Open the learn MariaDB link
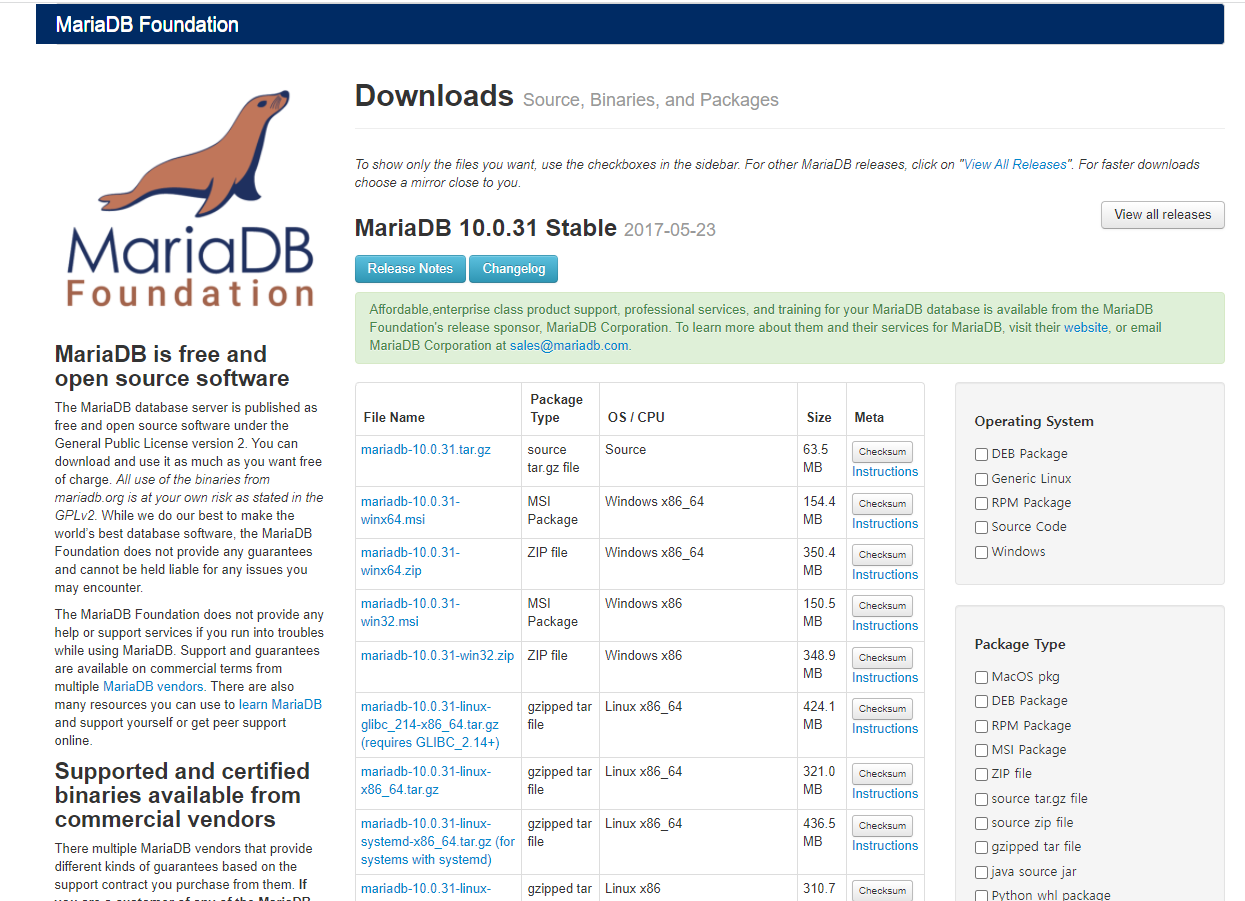Viewport: 1245px width, 901px height. pyautogui.click(x=280, y=705)
